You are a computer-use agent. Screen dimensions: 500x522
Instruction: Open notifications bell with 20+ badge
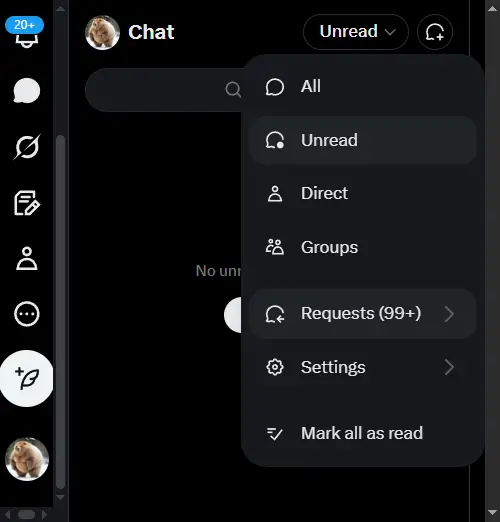(x=26, y=33)
